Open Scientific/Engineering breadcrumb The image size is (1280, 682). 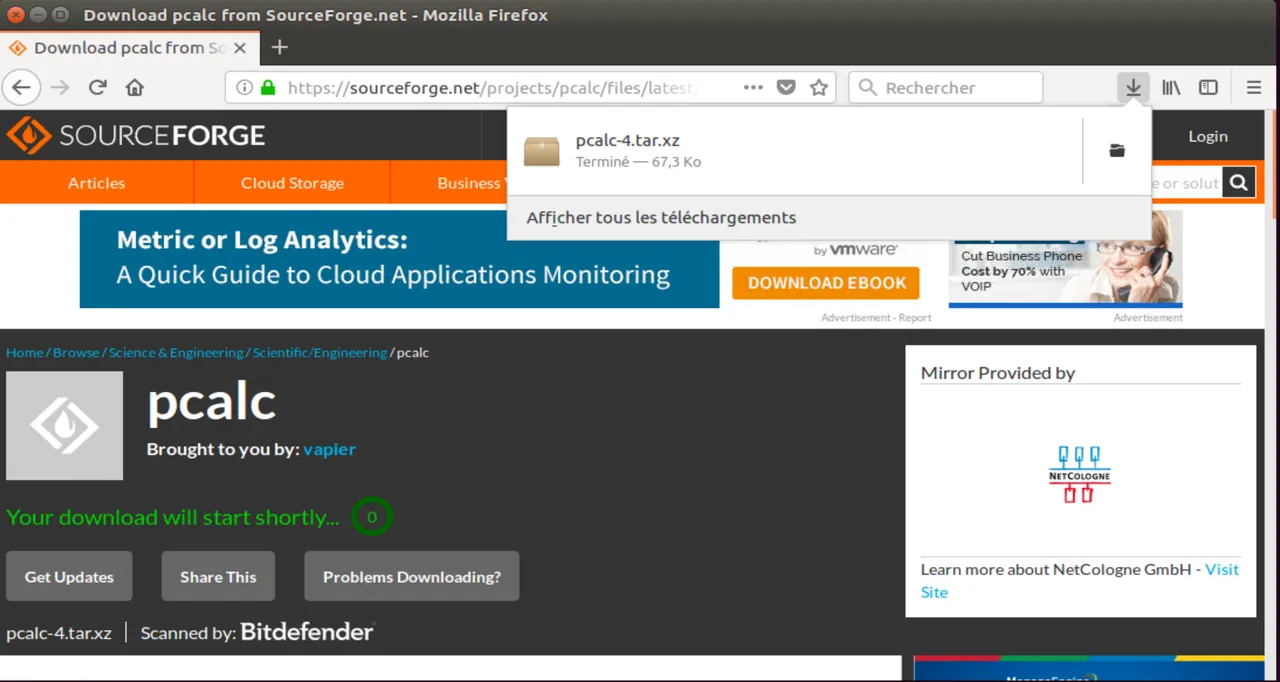320,352
